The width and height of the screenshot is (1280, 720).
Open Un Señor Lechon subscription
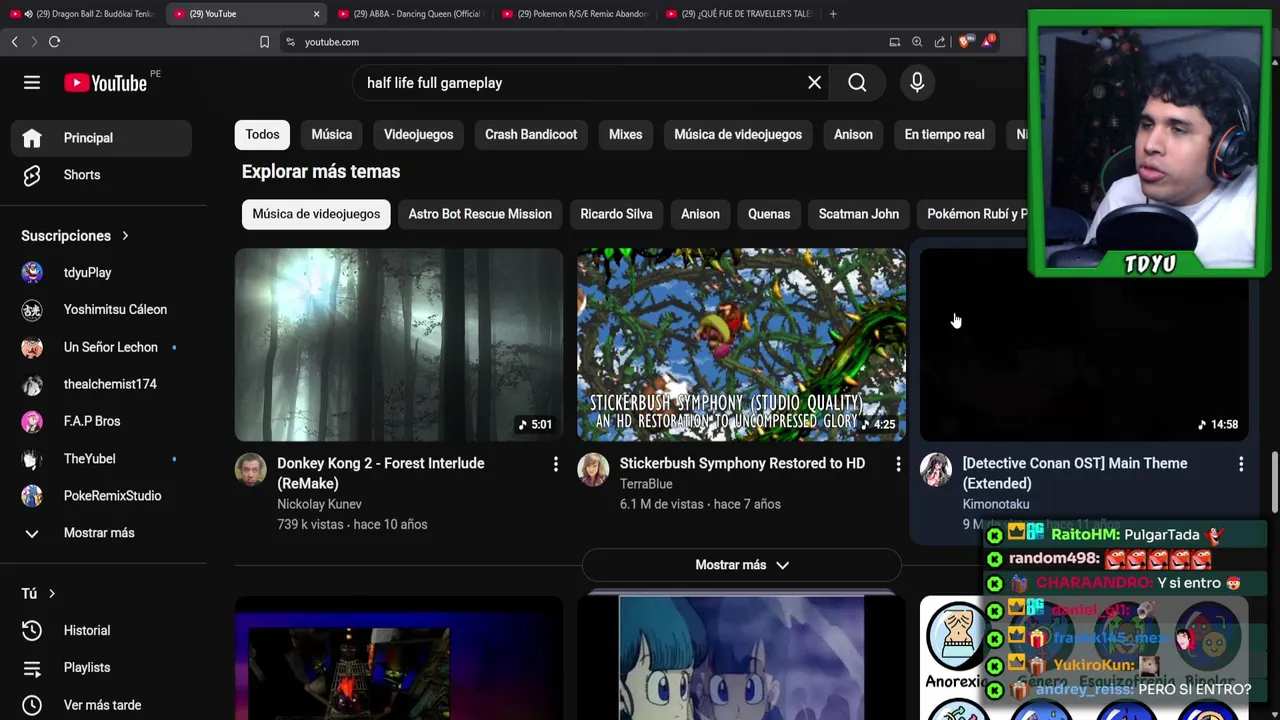[x=101, y=347]
